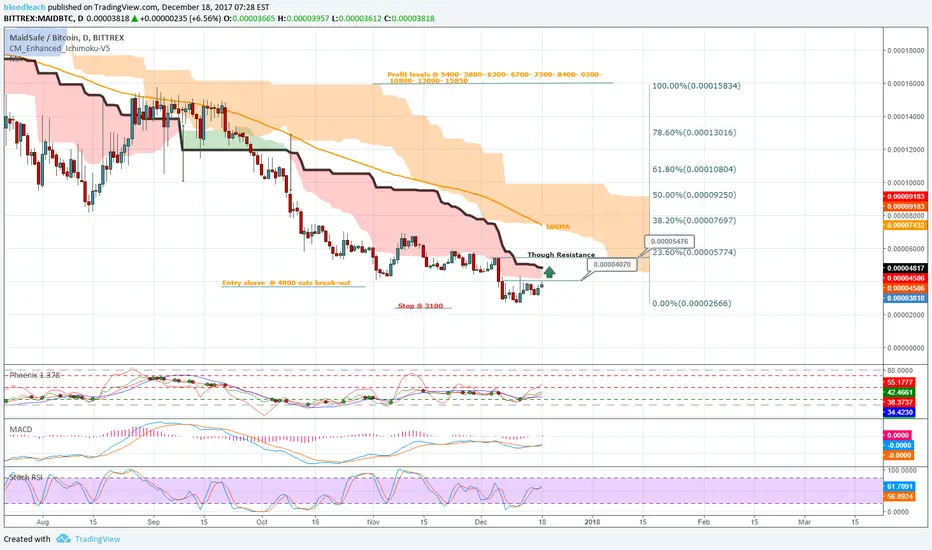Click the red 55.1777 Pheenix value tag

899,382
